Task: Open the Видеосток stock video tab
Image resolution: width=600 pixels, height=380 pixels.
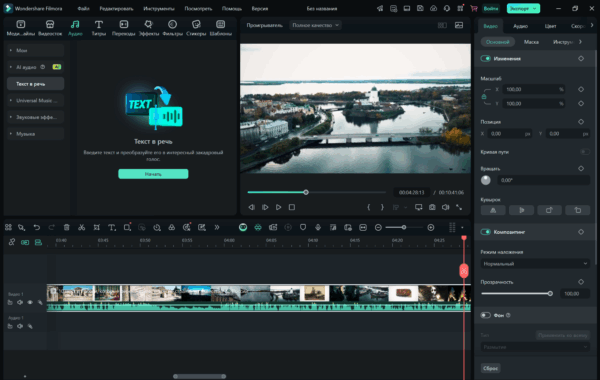Action: tap(50, 28)
